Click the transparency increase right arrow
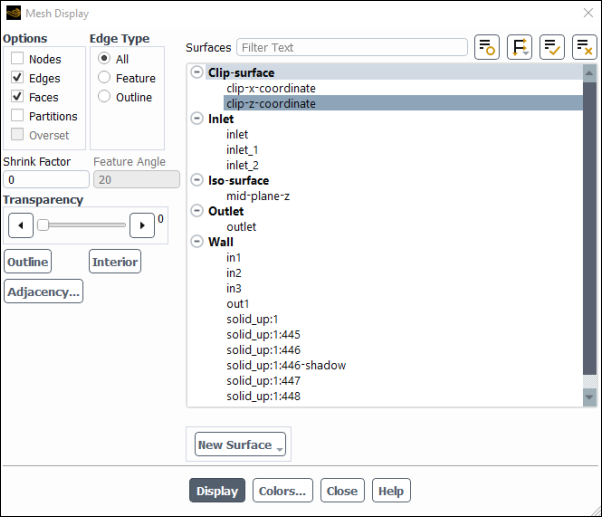Screen dimensions: 602x517 [142, 225]
